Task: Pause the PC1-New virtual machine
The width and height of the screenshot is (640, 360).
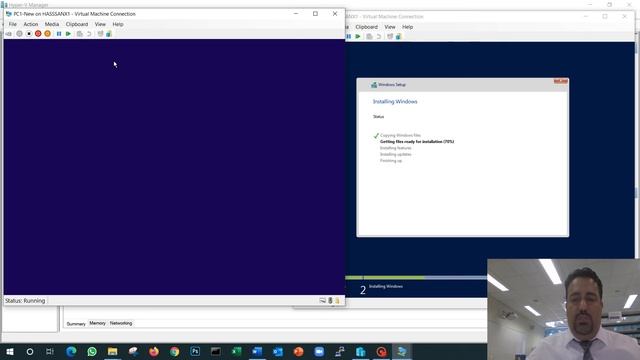Action: coord(59,34)
